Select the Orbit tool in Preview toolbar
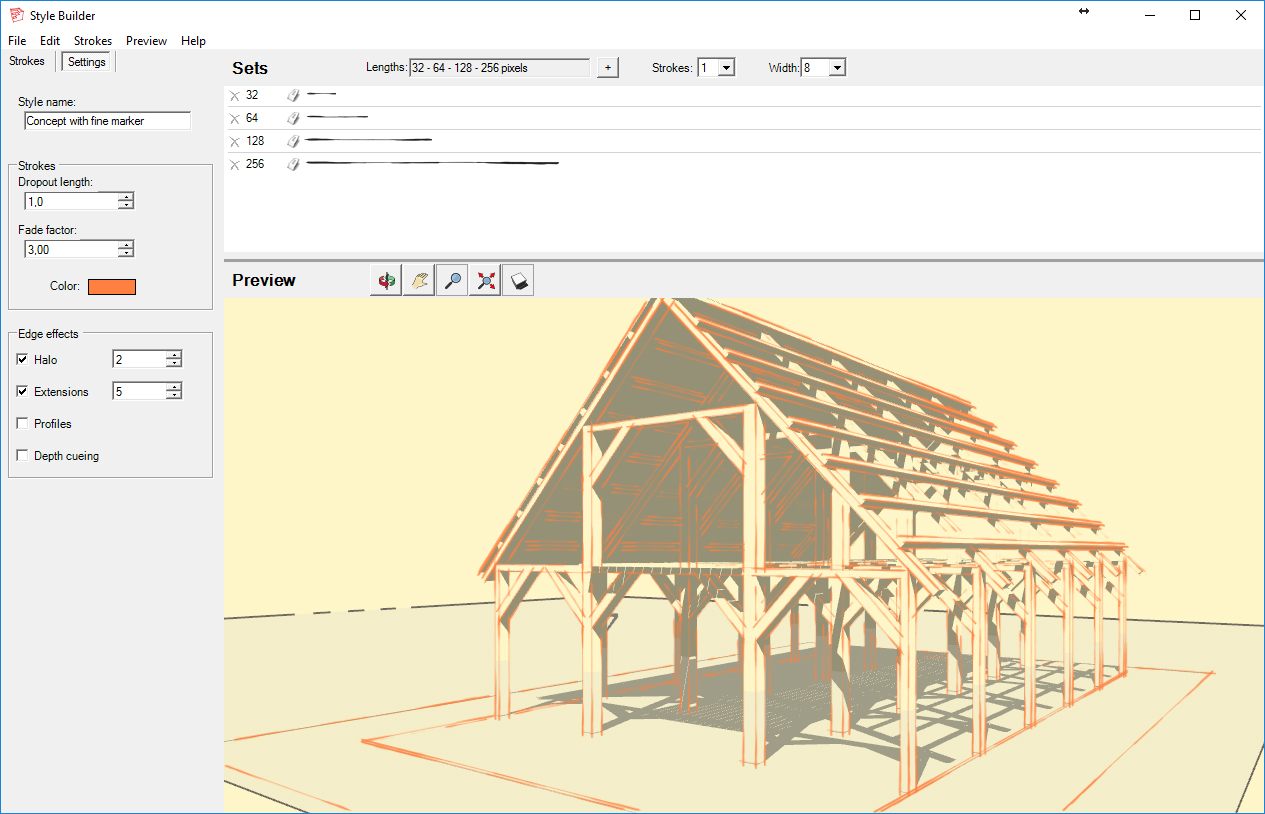Screen dimensions: 1265x814 386,281
